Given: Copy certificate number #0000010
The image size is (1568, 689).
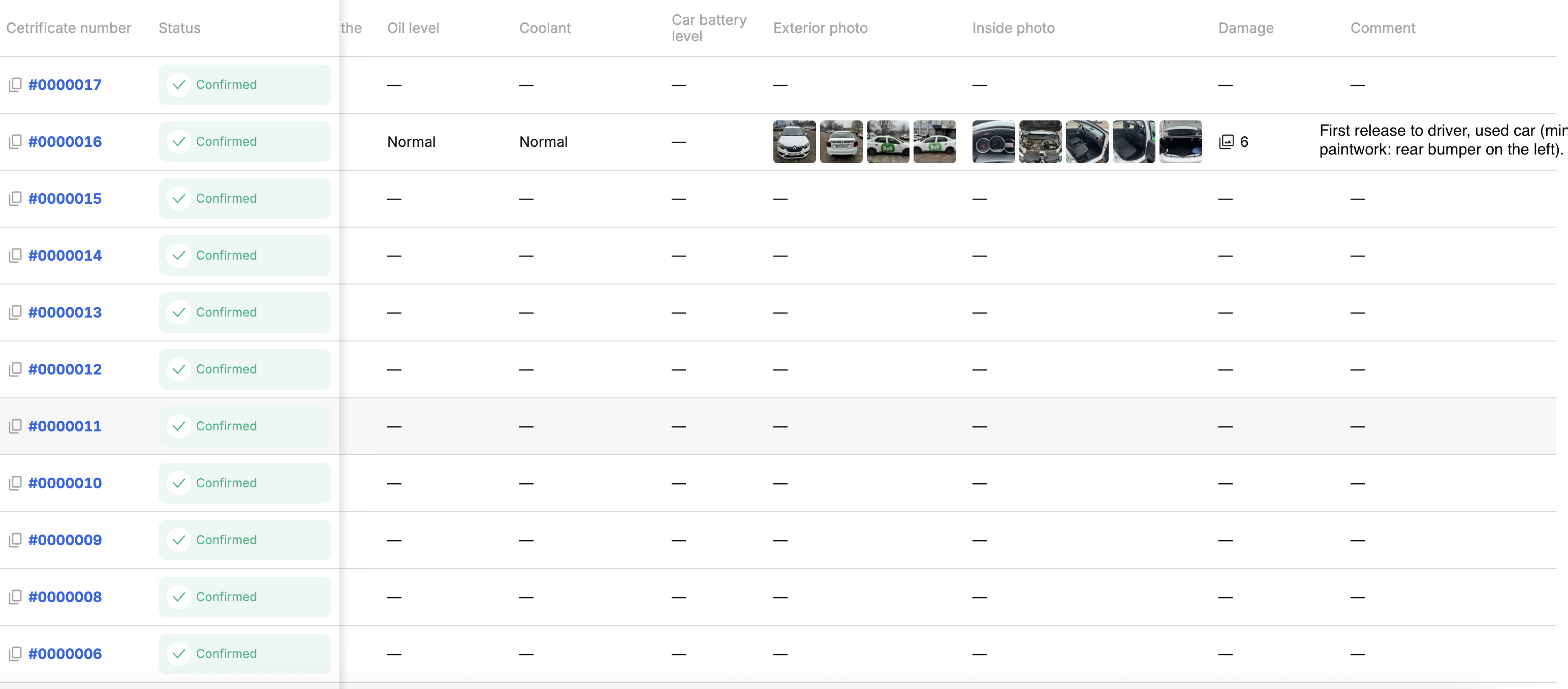Looking at the screenshot, I should 15,483.
